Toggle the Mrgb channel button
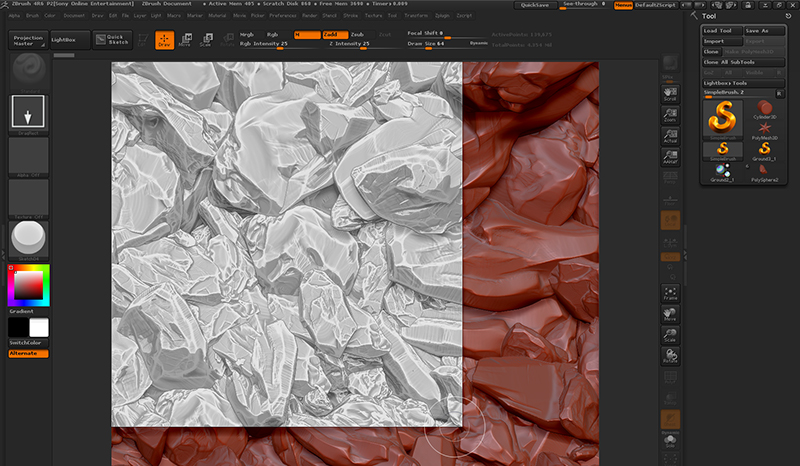 click(247, 34)
